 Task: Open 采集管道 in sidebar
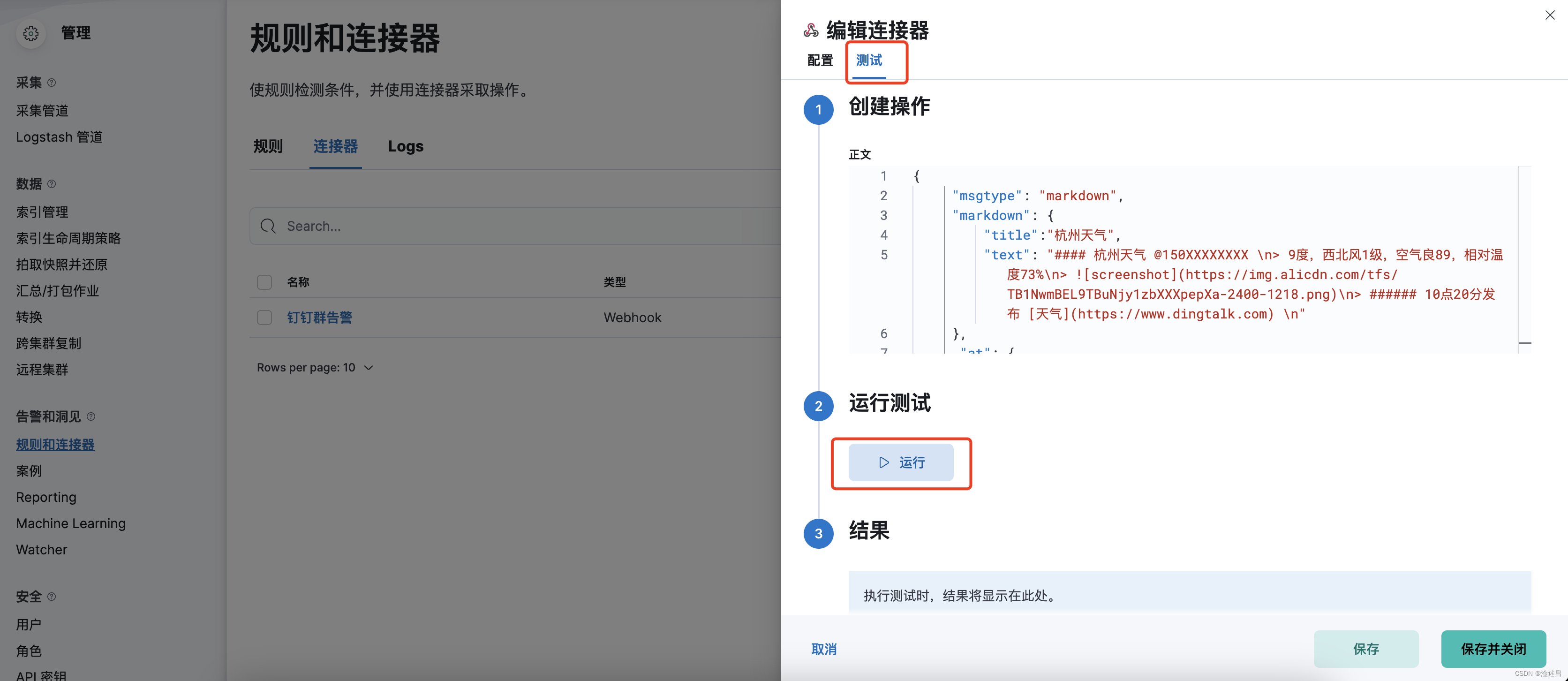coord(42,111)
